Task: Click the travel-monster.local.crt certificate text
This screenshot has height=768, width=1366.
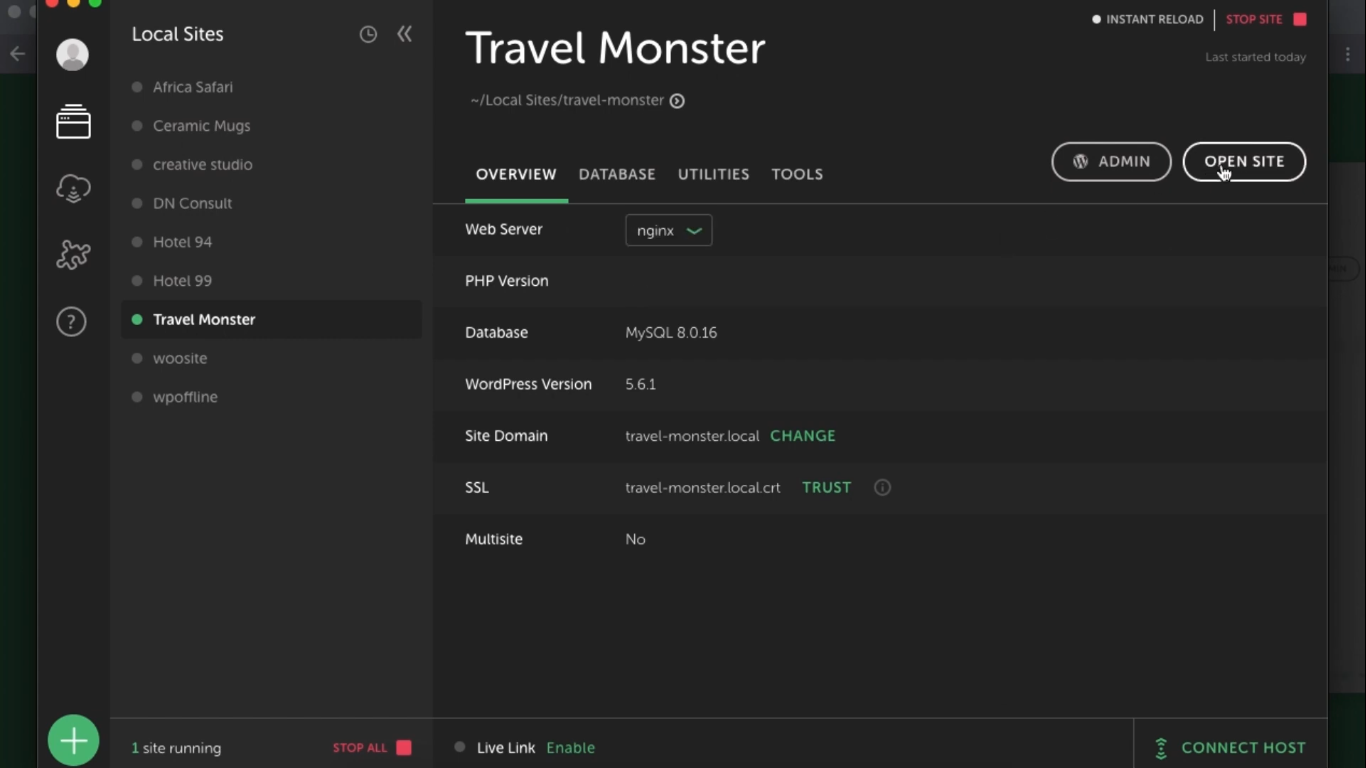Action: 703,488
